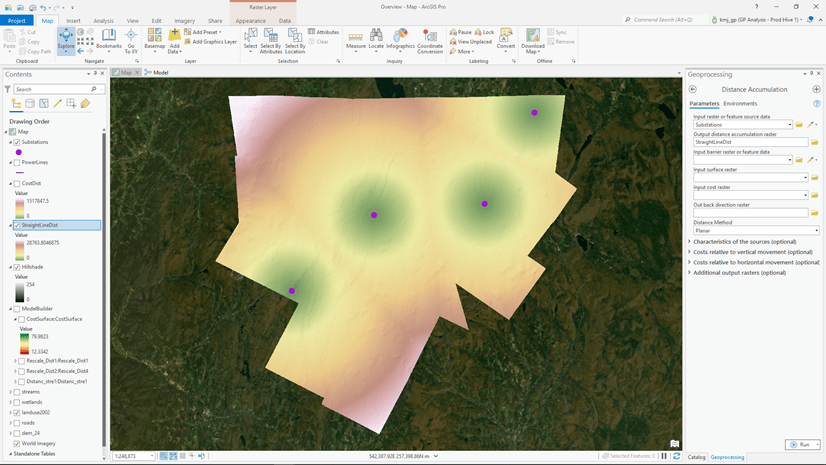
Task: Open the Coordinate Conversion tool
Action: (x=430, y=41)
